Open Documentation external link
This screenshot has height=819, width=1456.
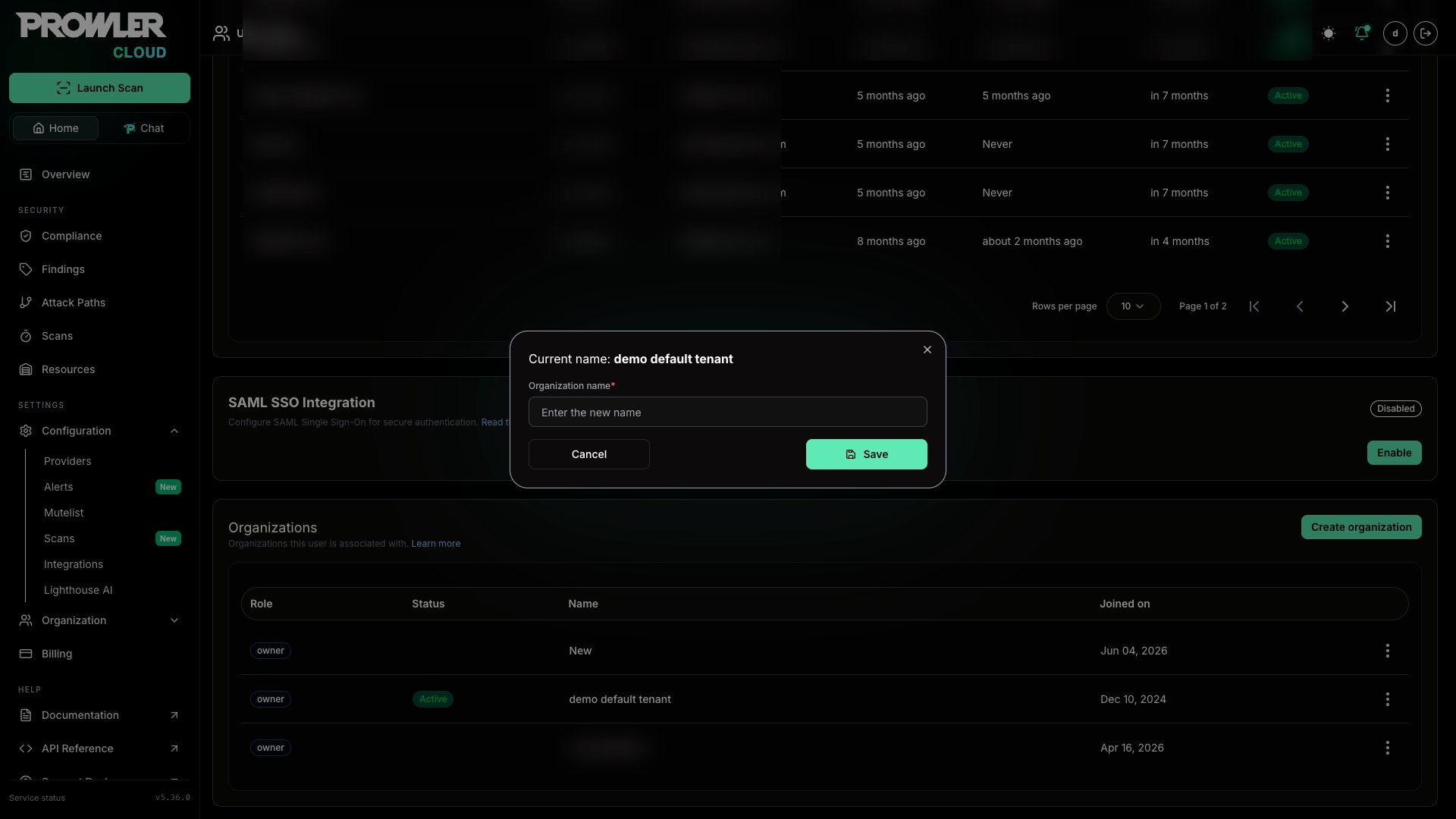point(99,715)
